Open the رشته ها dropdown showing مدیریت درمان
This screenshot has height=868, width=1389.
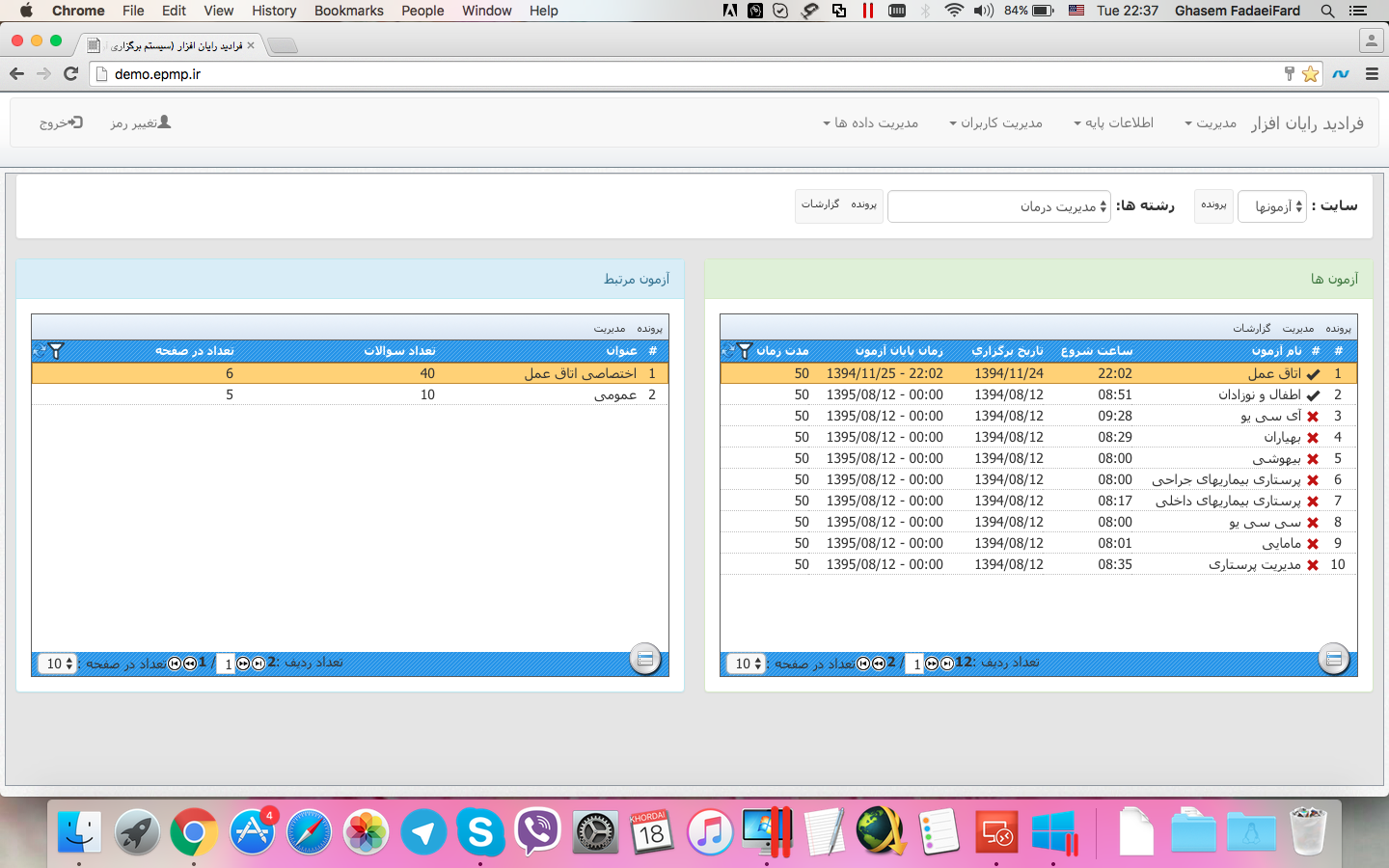coord(998,206)
